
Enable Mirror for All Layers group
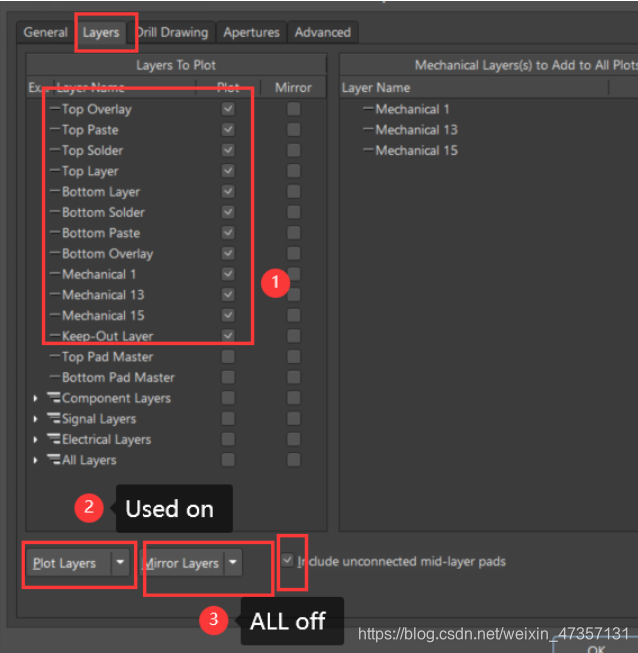[294, 459]
